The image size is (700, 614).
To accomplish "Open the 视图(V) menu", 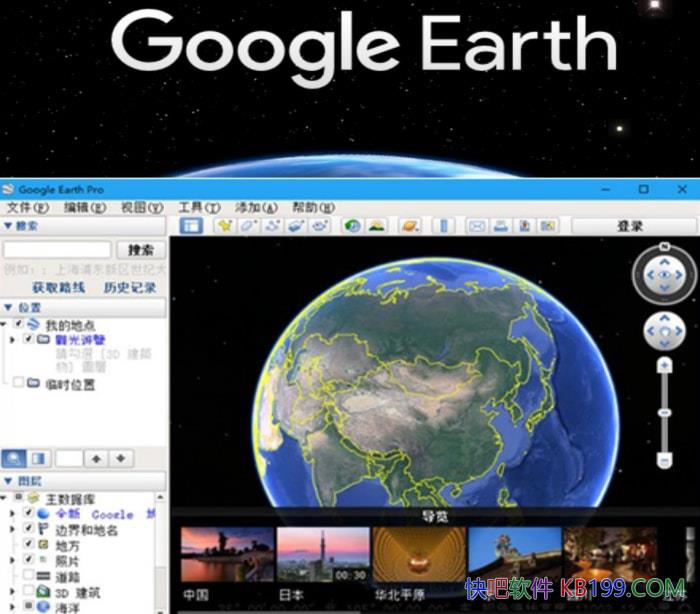I will (x=142, y=208).
